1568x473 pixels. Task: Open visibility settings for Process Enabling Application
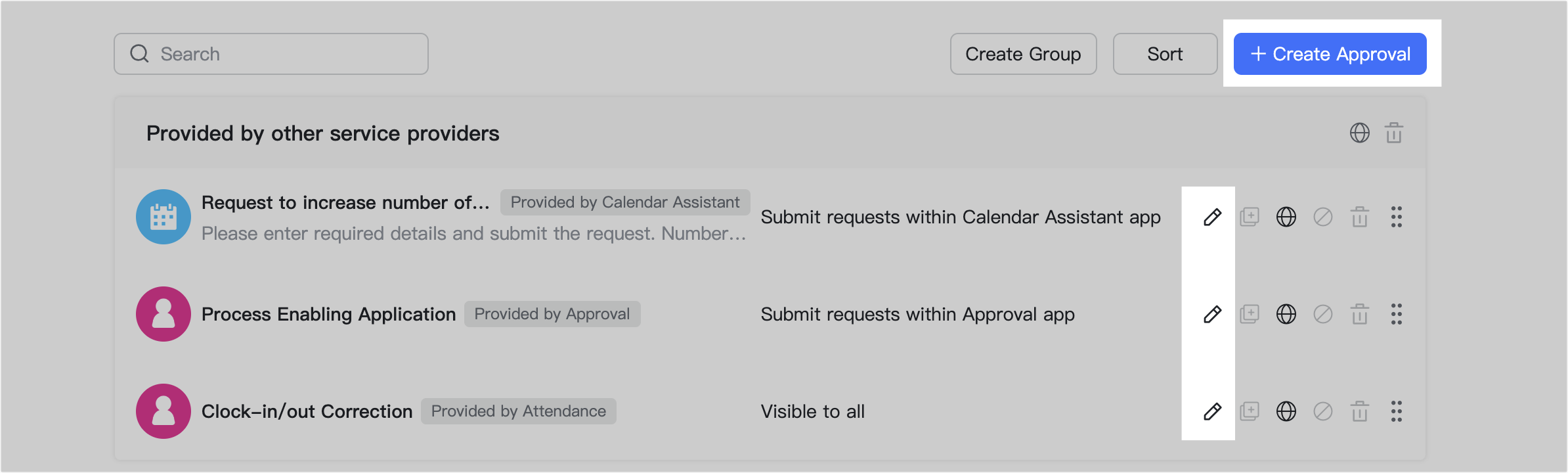(x=1286, y=314)
